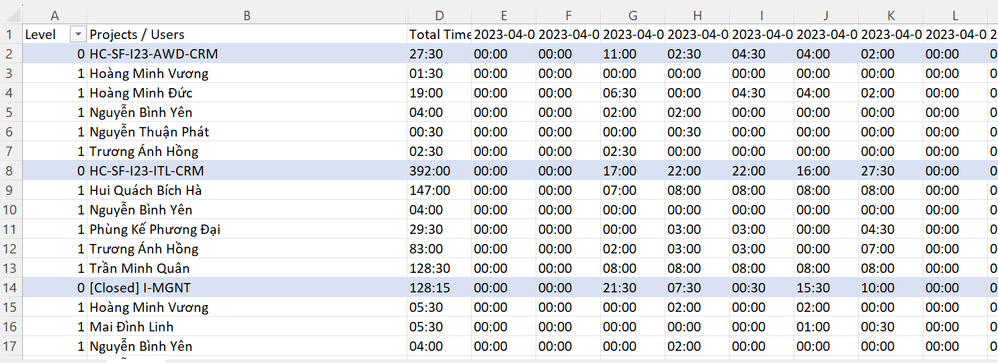
Task: Select Phùng Kế Phương Đại name cell
Action: point(247,229)
